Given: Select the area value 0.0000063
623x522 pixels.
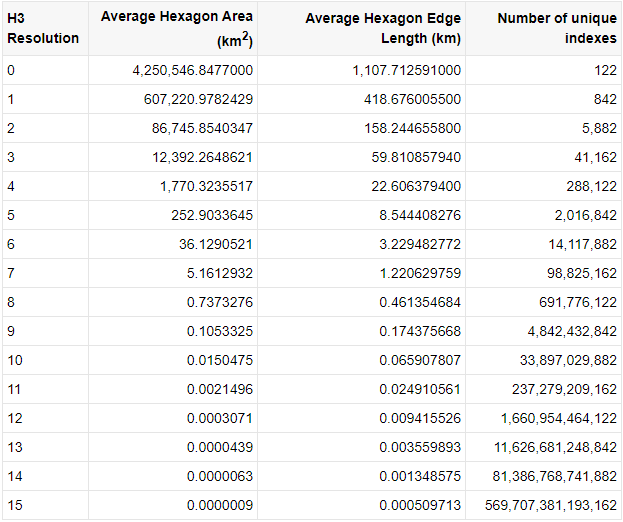Looking at the screenshot, I should tap(219, 477).
